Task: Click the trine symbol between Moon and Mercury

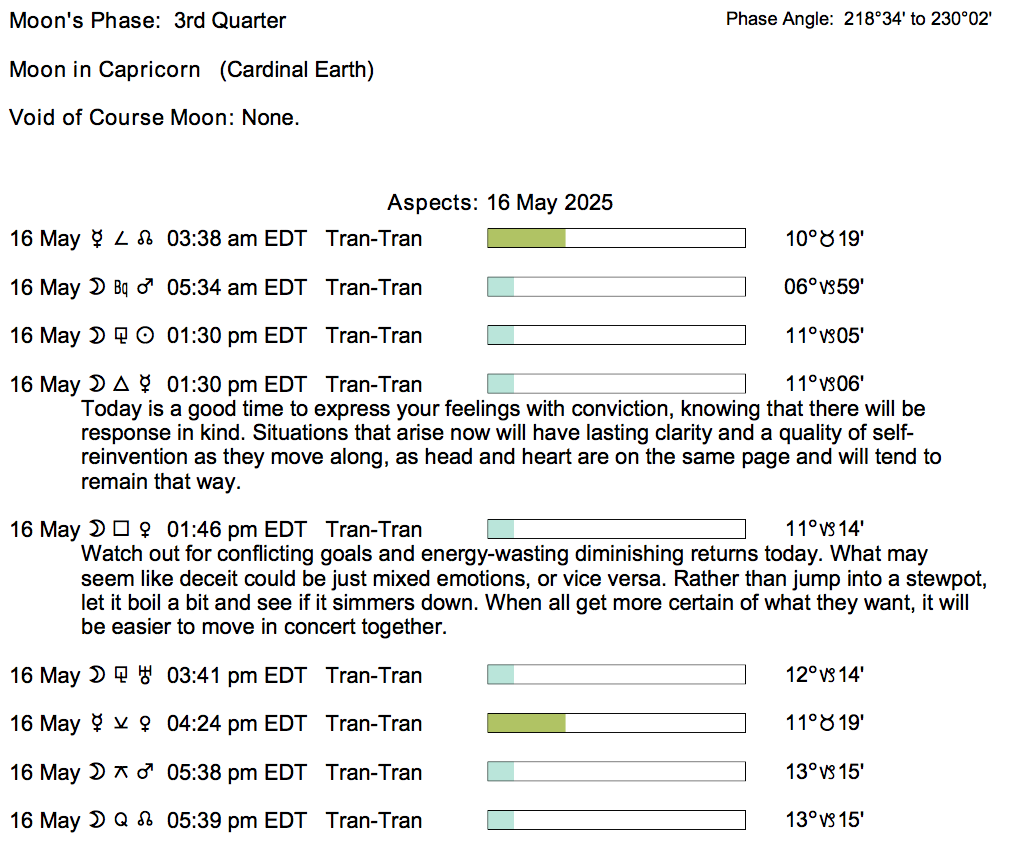Action: pyautogui.click(x=122, y=384)
